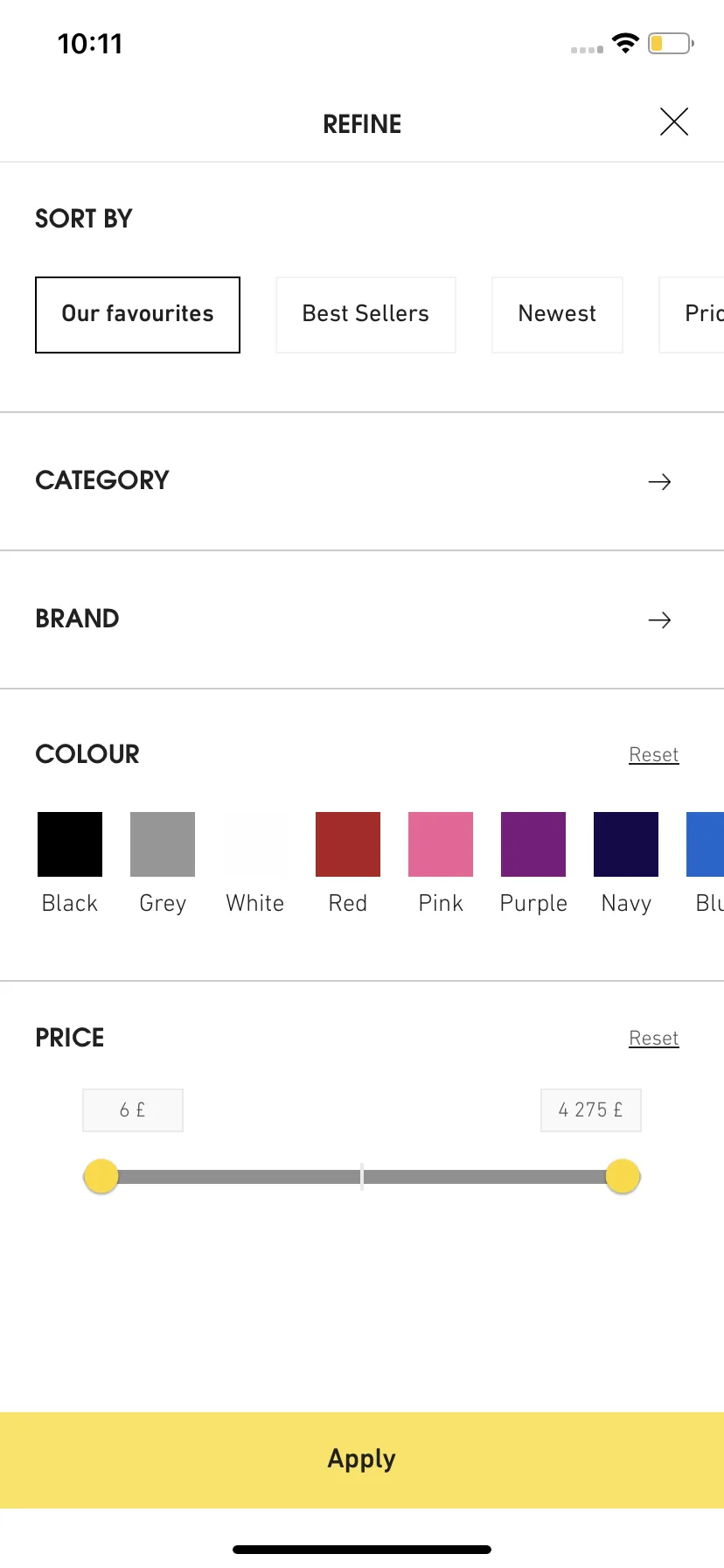Click the minimum price slider handle

101,1176
